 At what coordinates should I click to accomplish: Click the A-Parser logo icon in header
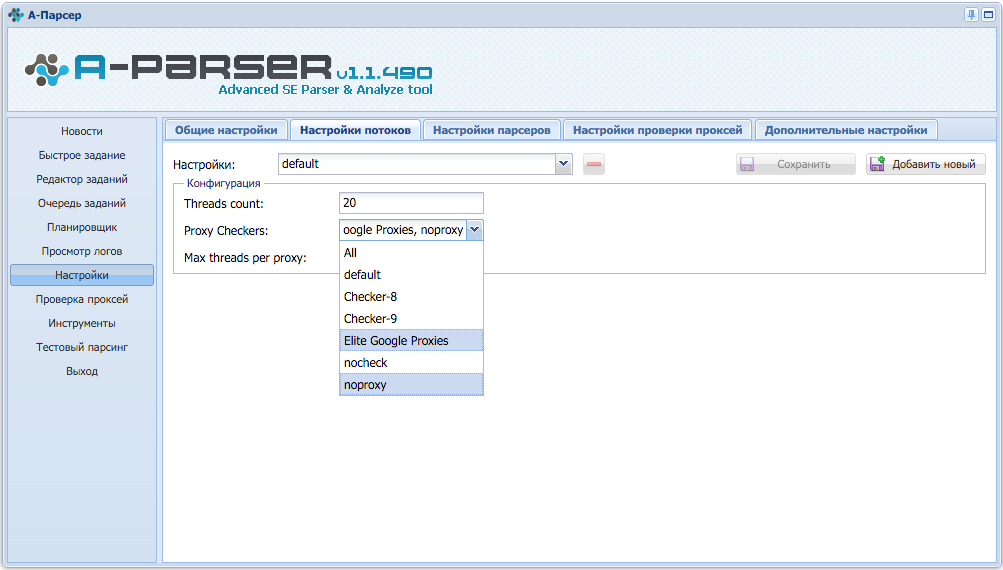(x=47, y=70)
